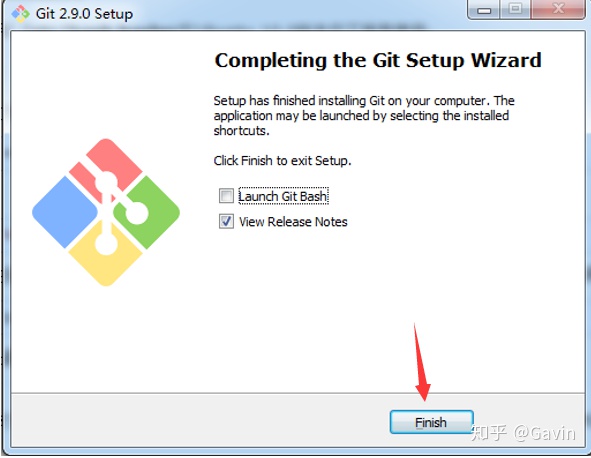The width and height of the screenshot is (591, 458).
Task: Click the 'View Release Notes' label text
Action: (293, 222)
